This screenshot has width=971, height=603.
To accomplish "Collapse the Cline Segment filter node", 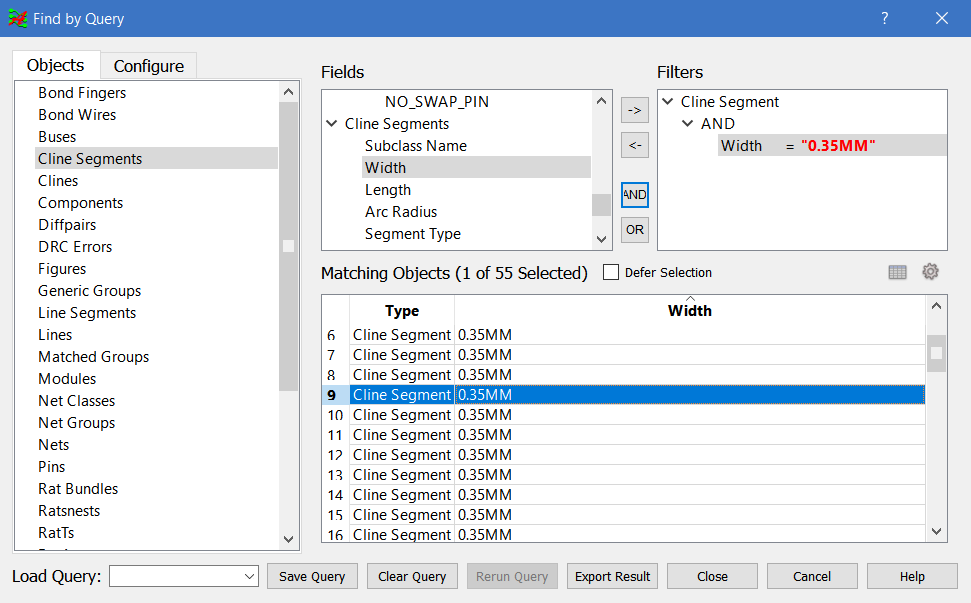I will tap(668, 102).
